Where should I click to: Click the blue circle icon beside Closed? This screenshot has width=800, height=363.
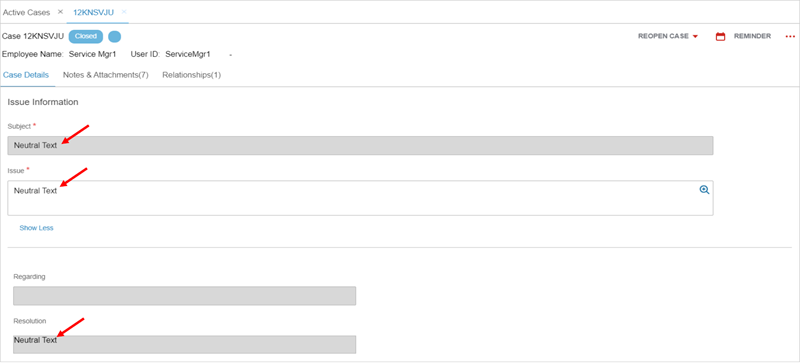click(115, 36)
